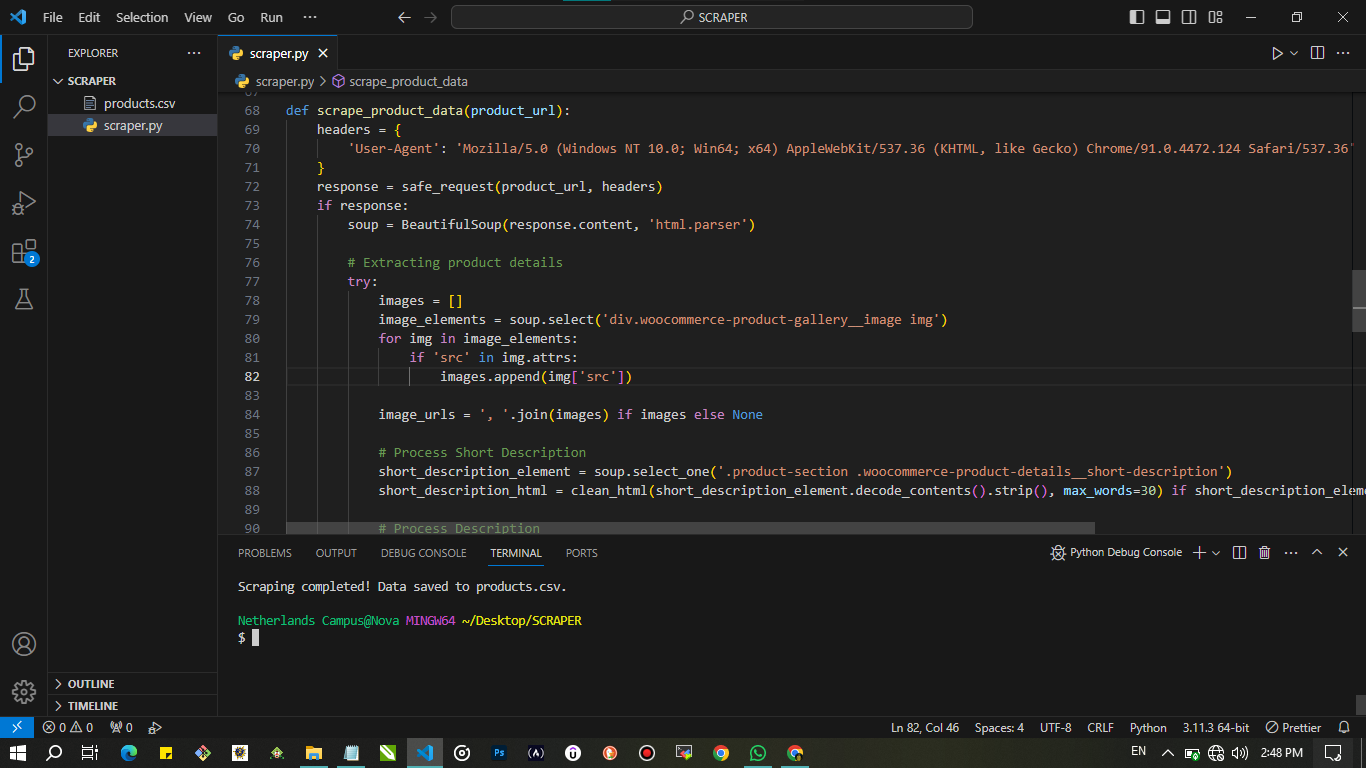Viewport: 1366px width, 768px height.
Task: Switch to the OUTPUT panel tab
Action: pos(336,553)
